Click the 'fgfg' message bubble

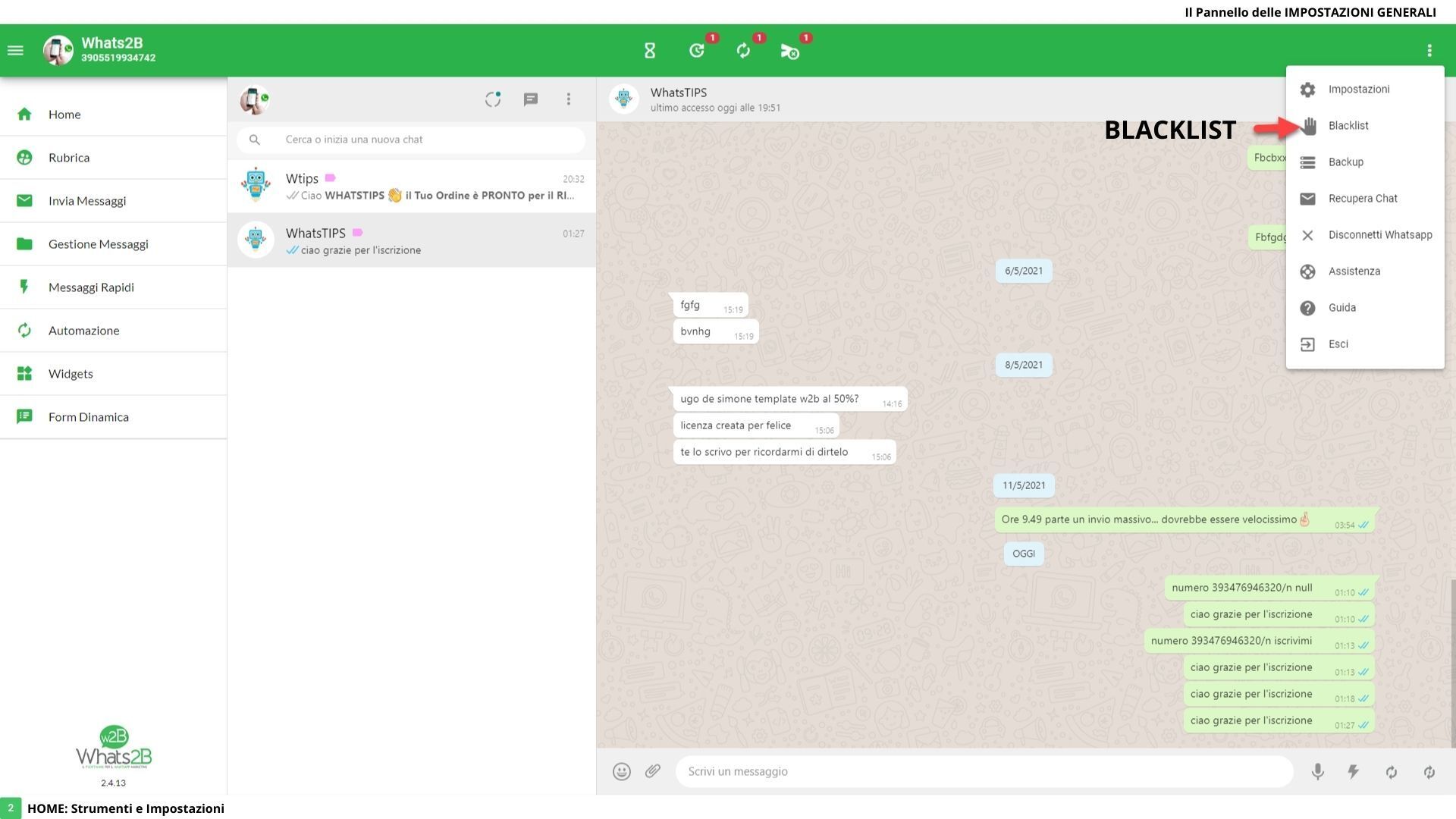click(x=711, y=306)
